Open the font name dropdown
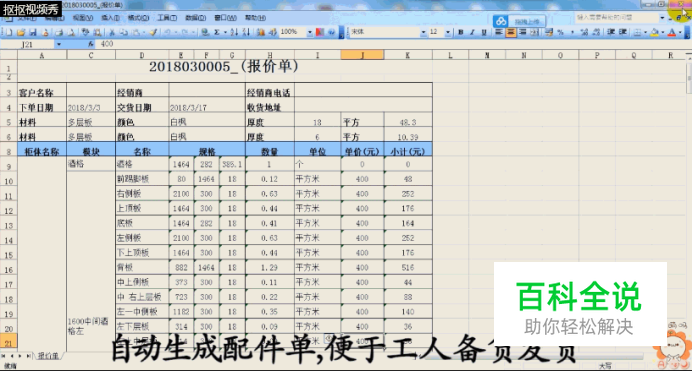 coord(423,32)
